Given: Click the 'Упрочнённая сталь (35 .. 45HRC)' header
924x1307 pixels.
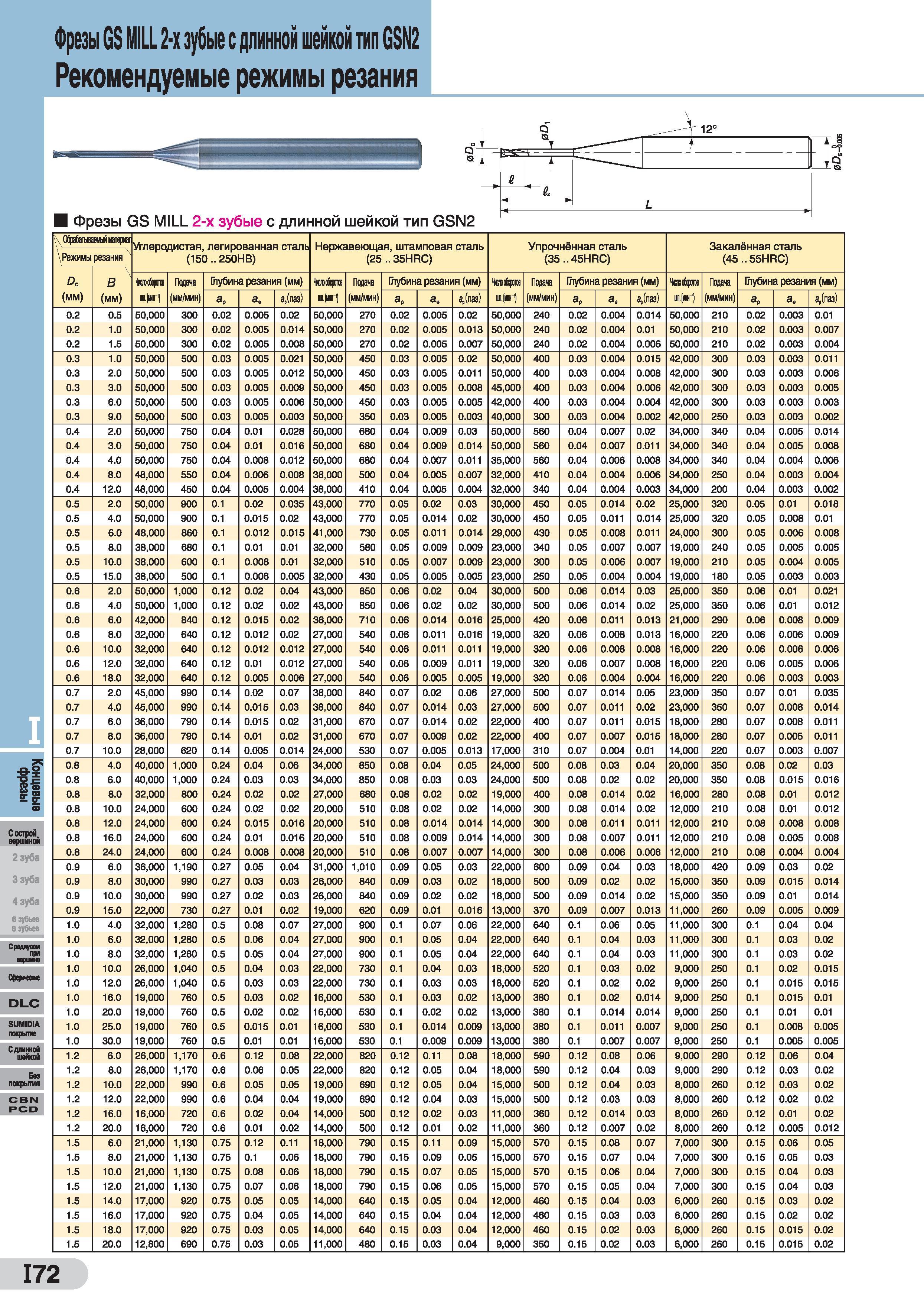Looking at the screenshot, I should click(577, 253).
